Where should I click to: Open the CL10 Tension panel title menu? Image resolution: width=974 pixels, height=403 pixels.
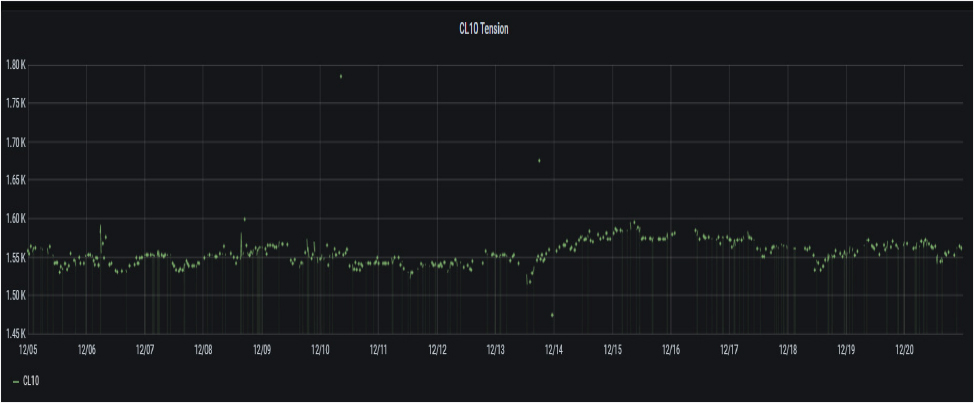point(485,29)
